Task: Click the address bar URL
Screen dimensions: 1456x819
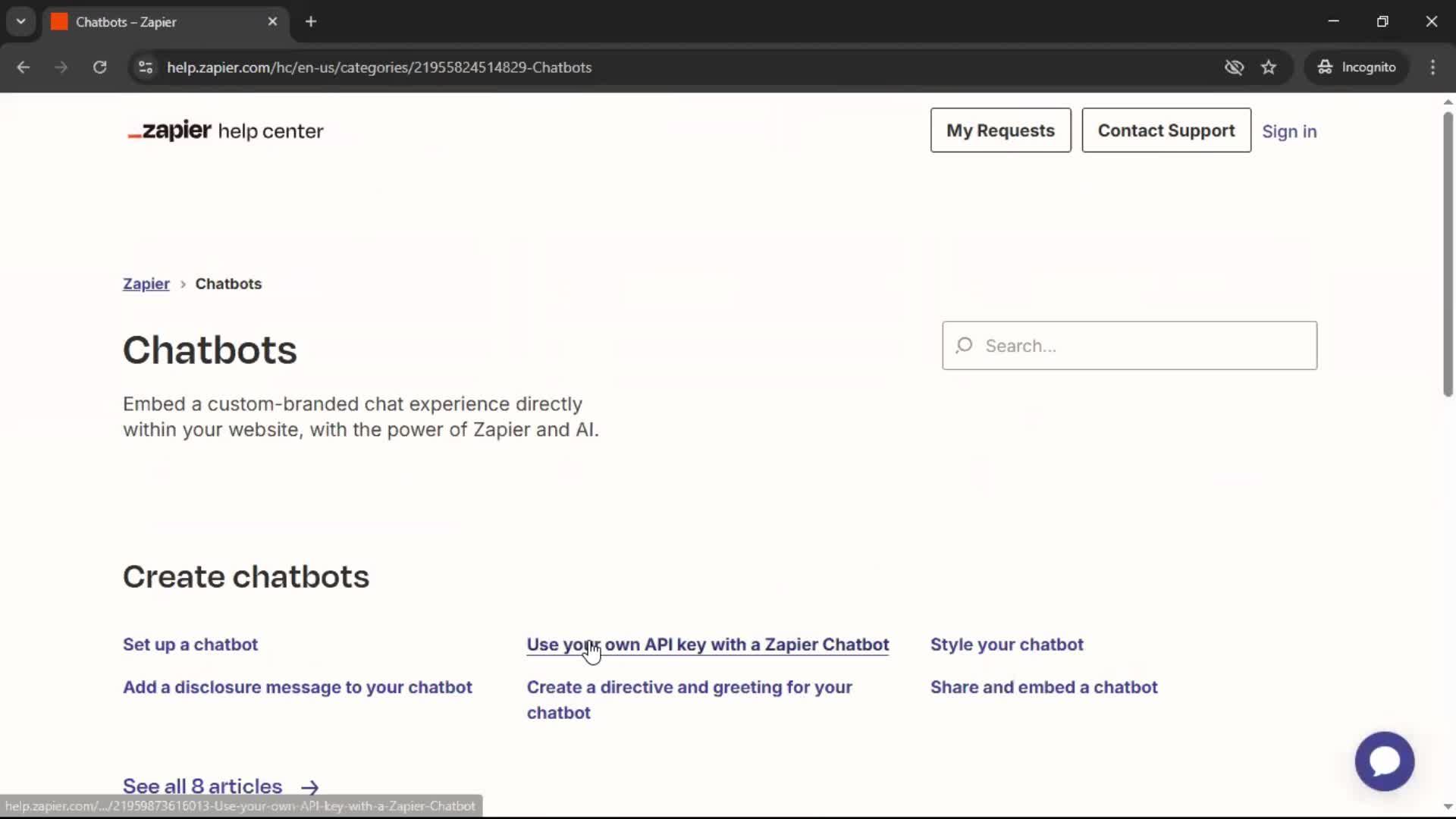Action: coord(379,67)
